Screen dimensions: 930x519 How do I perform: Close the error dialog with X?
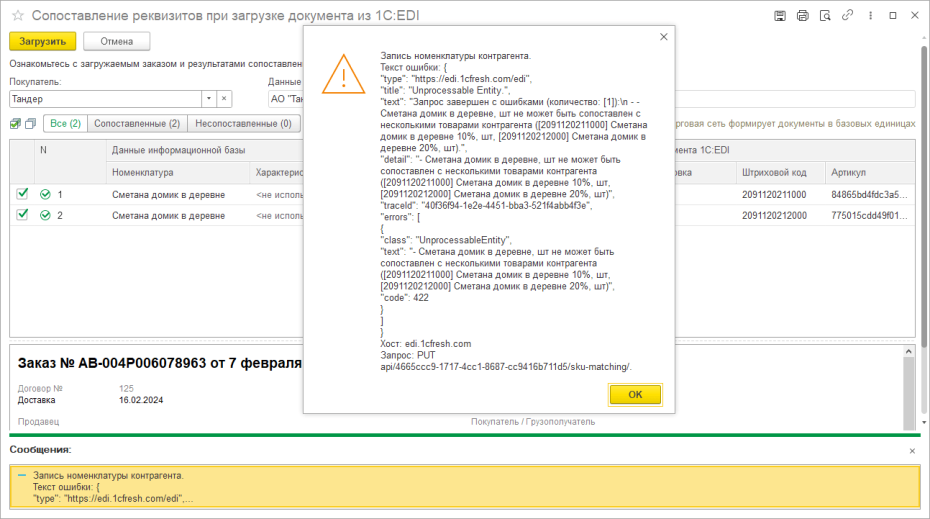click(x=664, y=37)
